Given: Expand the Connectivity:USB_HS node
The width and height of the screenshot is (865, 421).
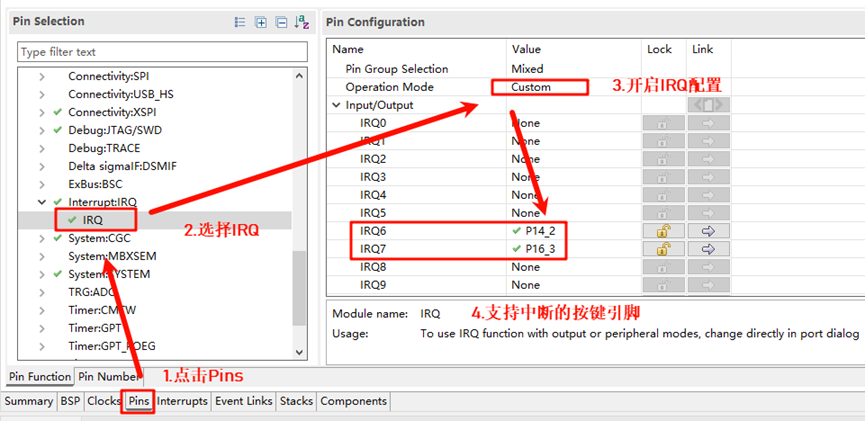Looking at the screenshot, I should pyautogui.click(x=42, y=94).
